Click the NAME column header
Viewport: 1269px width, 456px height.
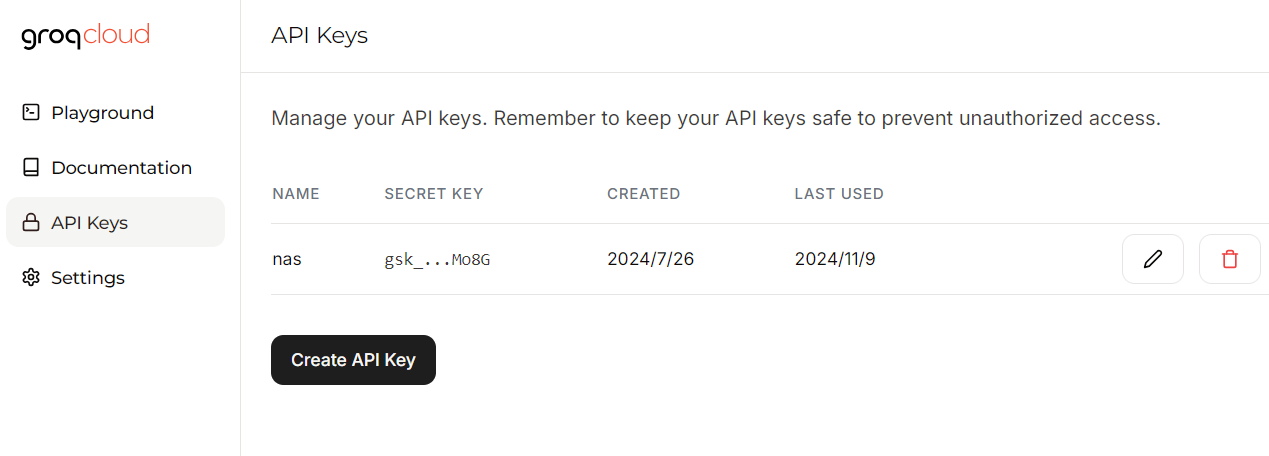[296, 194]
